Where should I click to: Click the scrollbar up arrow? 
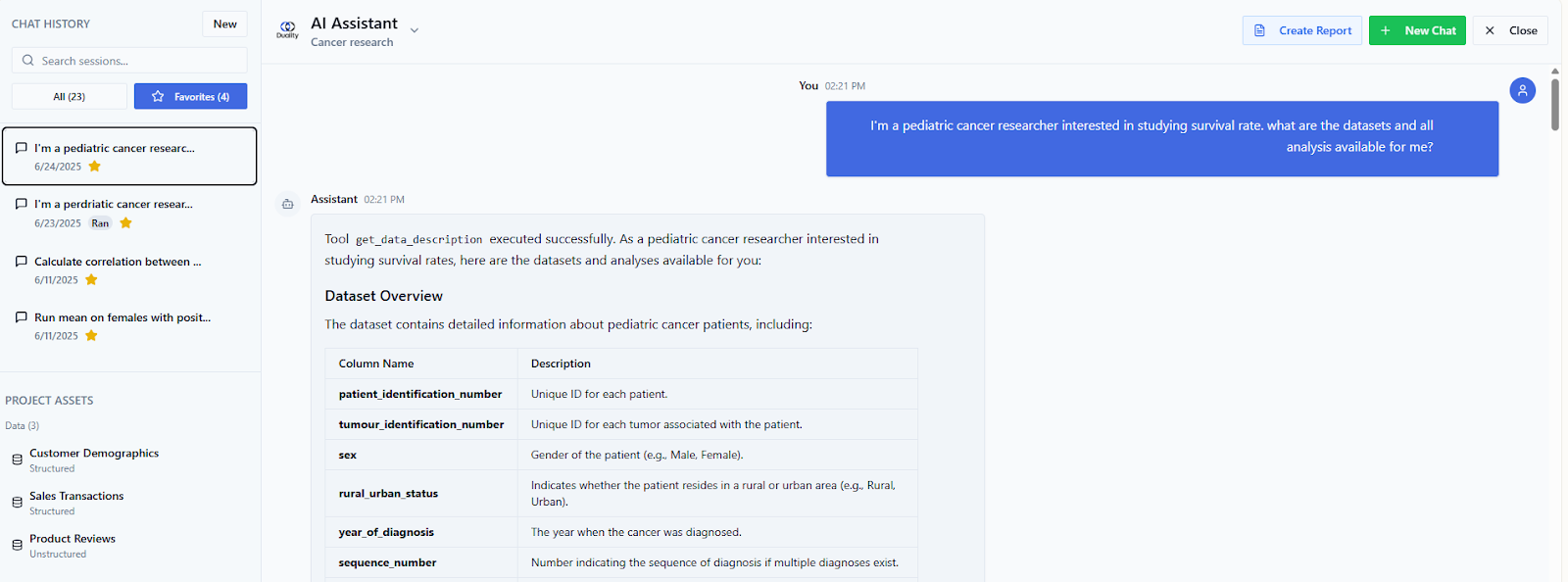click(x=1555, y=72)
